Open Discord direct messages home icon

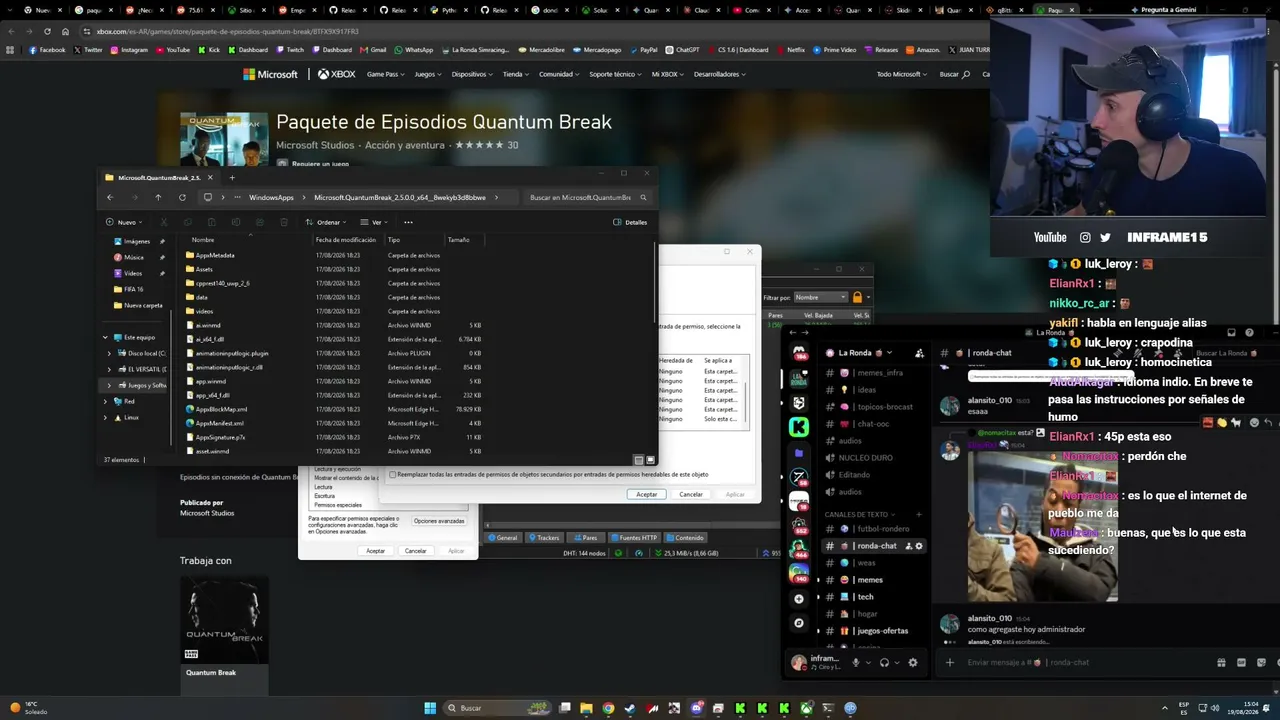799,353
